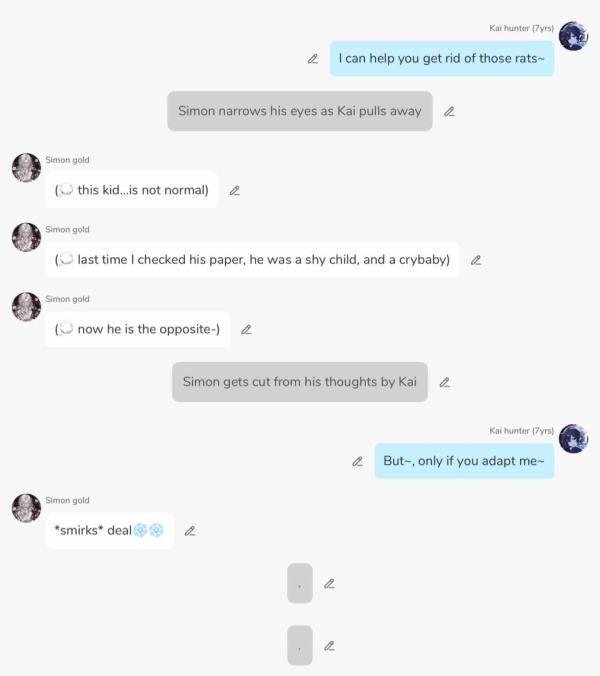
Task: Open Kai hunter's avatar by 'adapt me' message
Action: [573, 438]
